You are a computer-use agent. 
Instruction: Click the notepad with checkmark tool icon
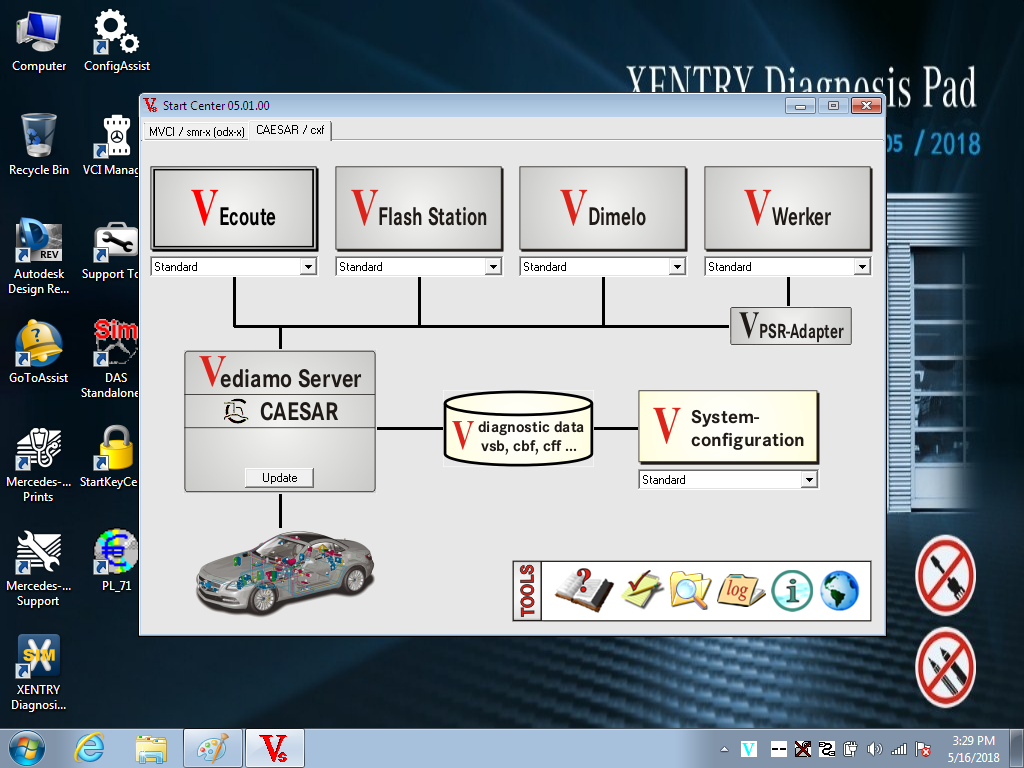tap(642, 590)
